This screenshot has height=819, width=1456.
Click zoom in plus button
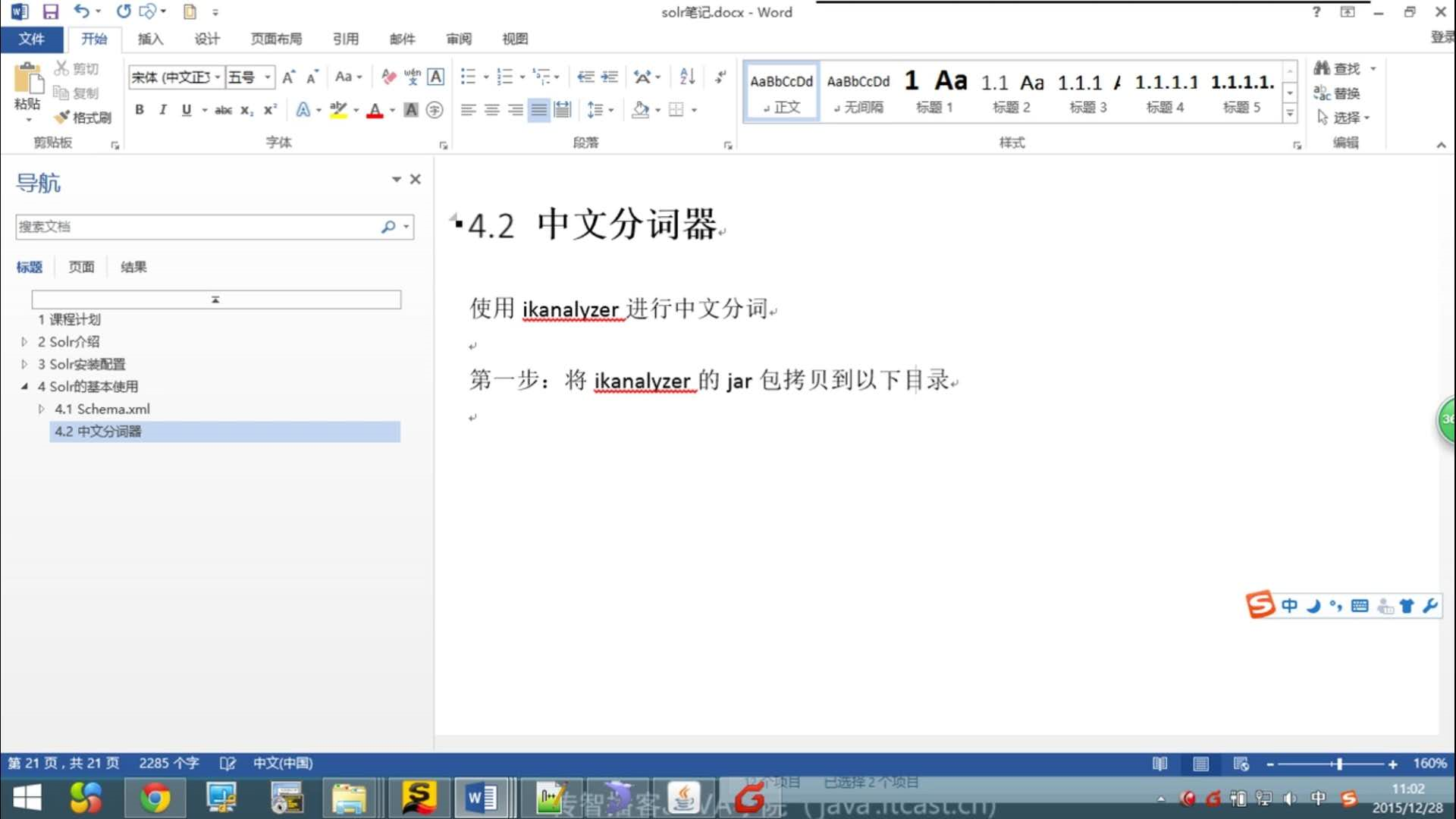(1392, 764)
